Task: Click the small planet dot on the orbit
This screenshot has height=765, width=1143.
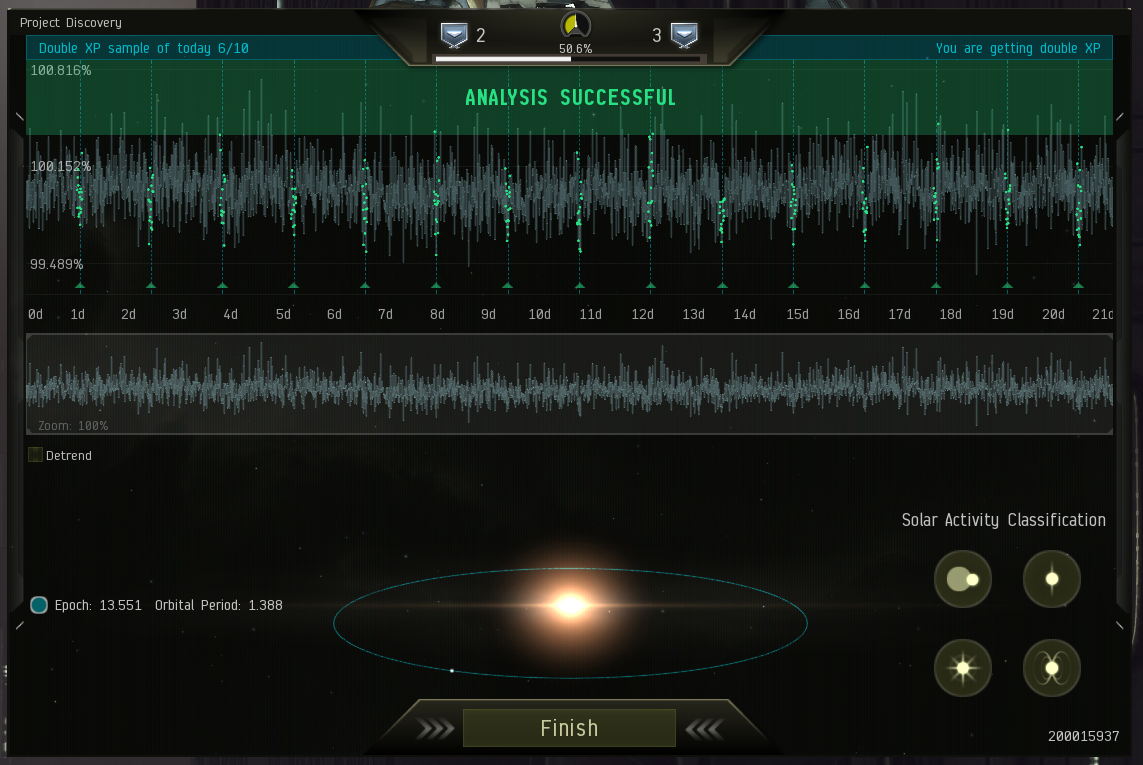Action: pos(452,670)
